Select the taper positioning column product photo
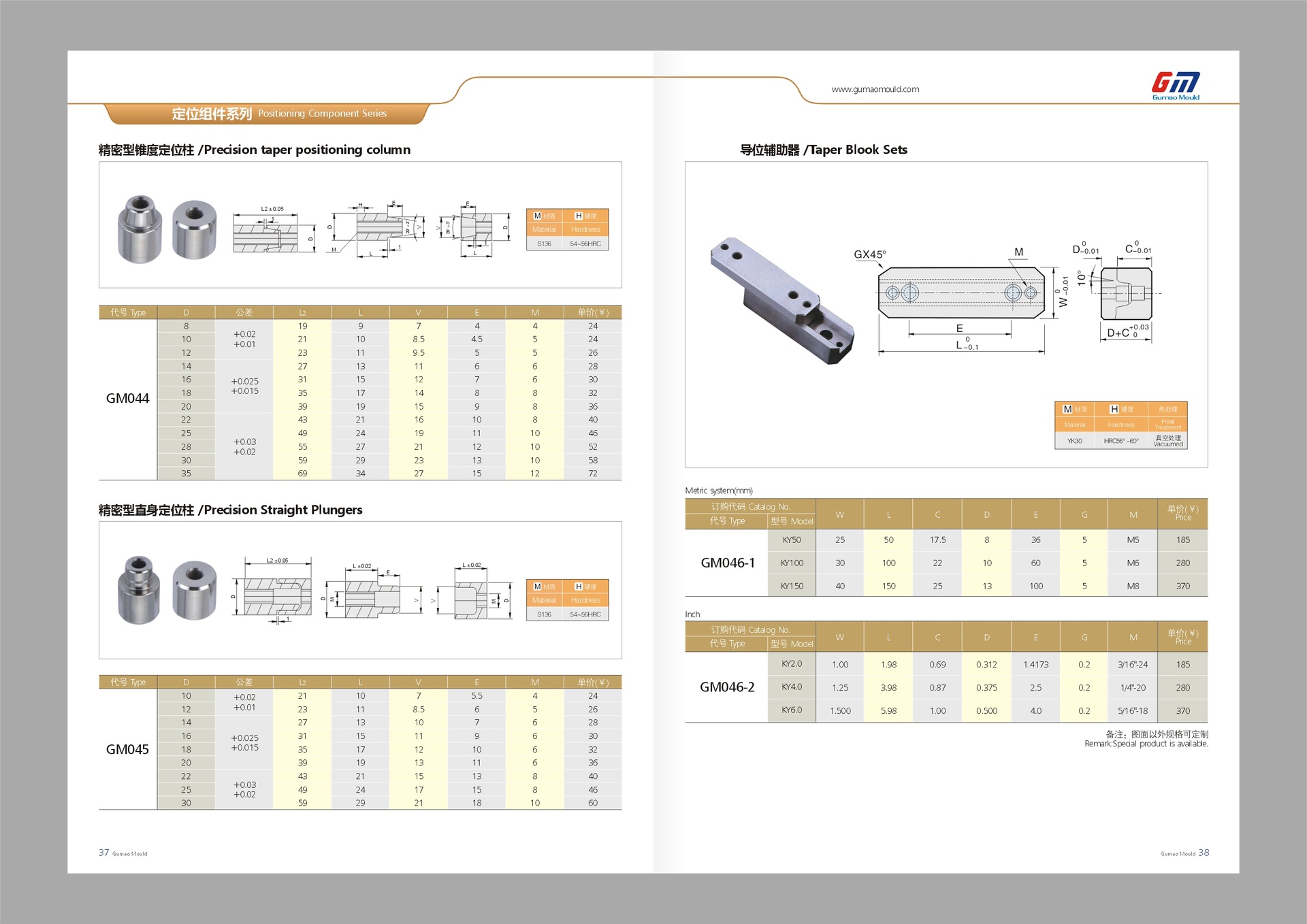Image resolution: width=1307 pixels, height=924 pixels. [x=167, y=229]
